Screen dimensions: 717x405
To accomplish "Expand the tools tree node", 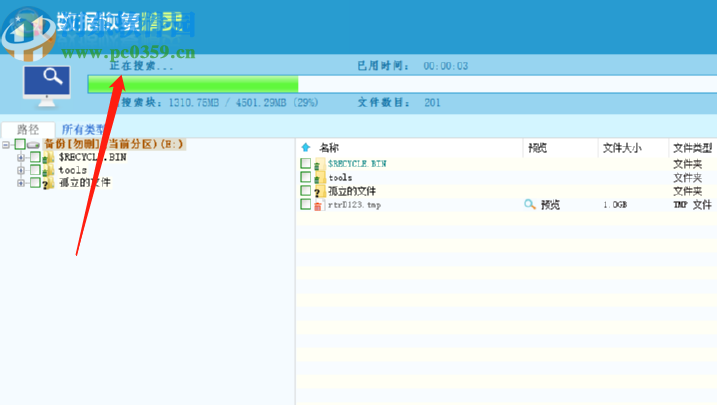I will pos(21,171).
